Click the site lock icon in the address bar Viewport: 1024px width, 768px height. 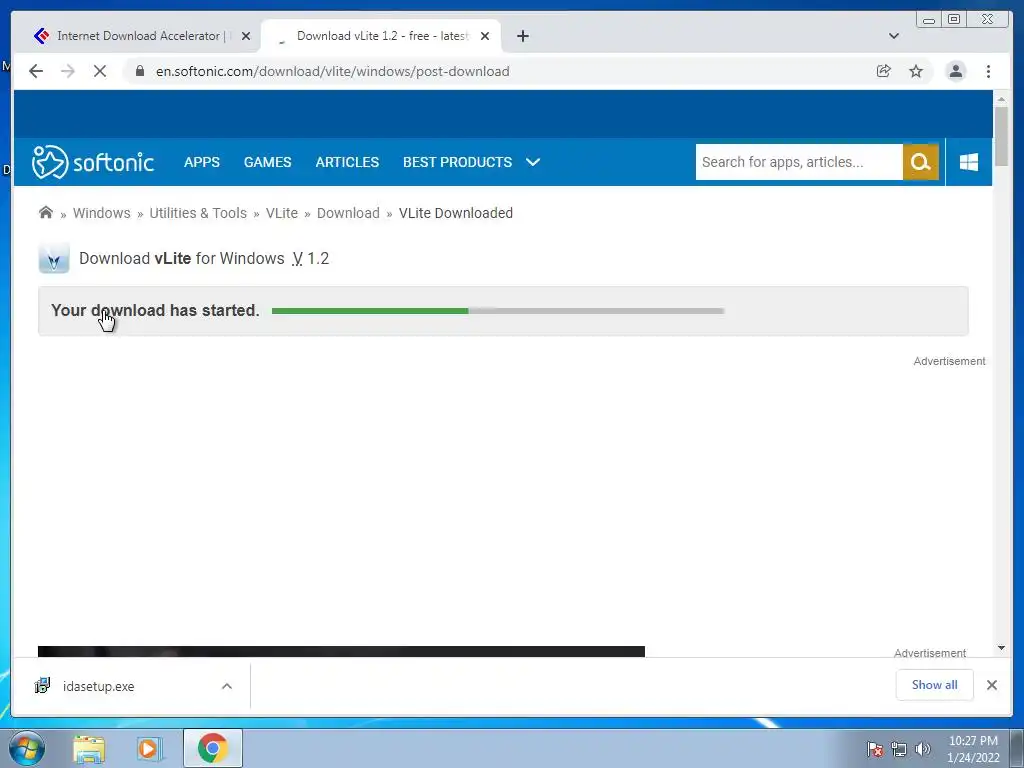(x=139, y=71)
